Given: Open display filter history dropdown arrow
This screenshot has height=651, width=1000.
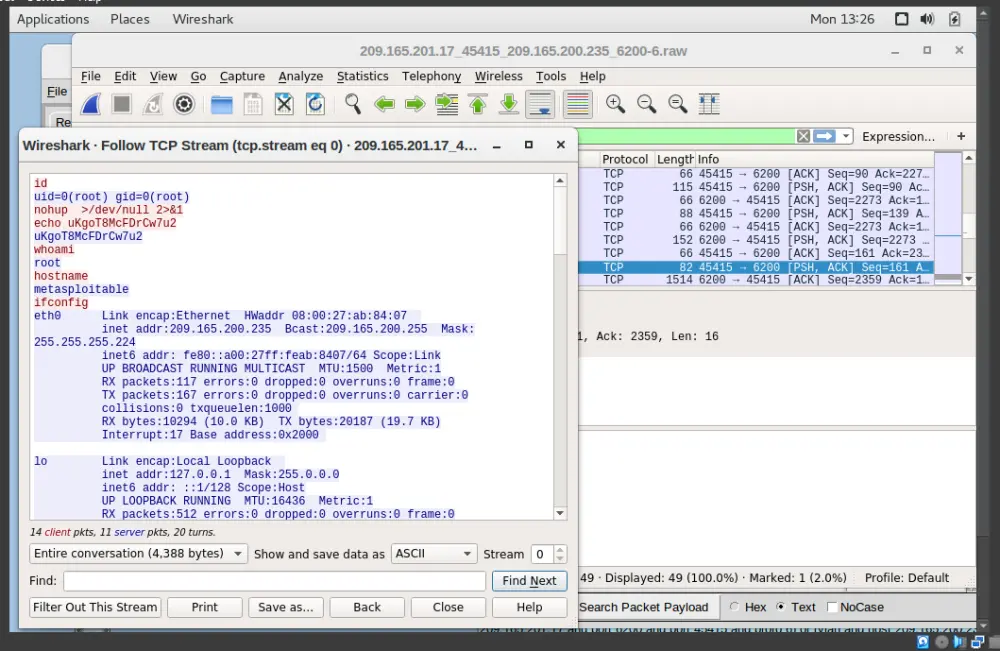Looking at the screenshot, I should click(846, 136).
